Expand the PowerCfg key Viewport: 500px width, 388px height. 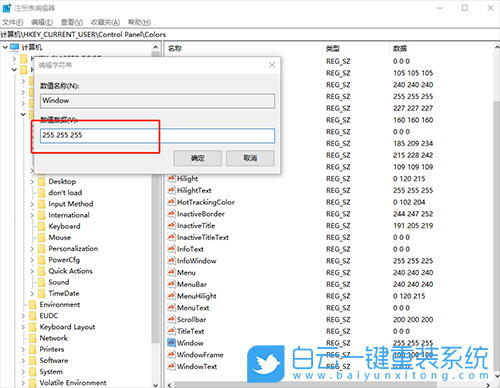(32, 260)
